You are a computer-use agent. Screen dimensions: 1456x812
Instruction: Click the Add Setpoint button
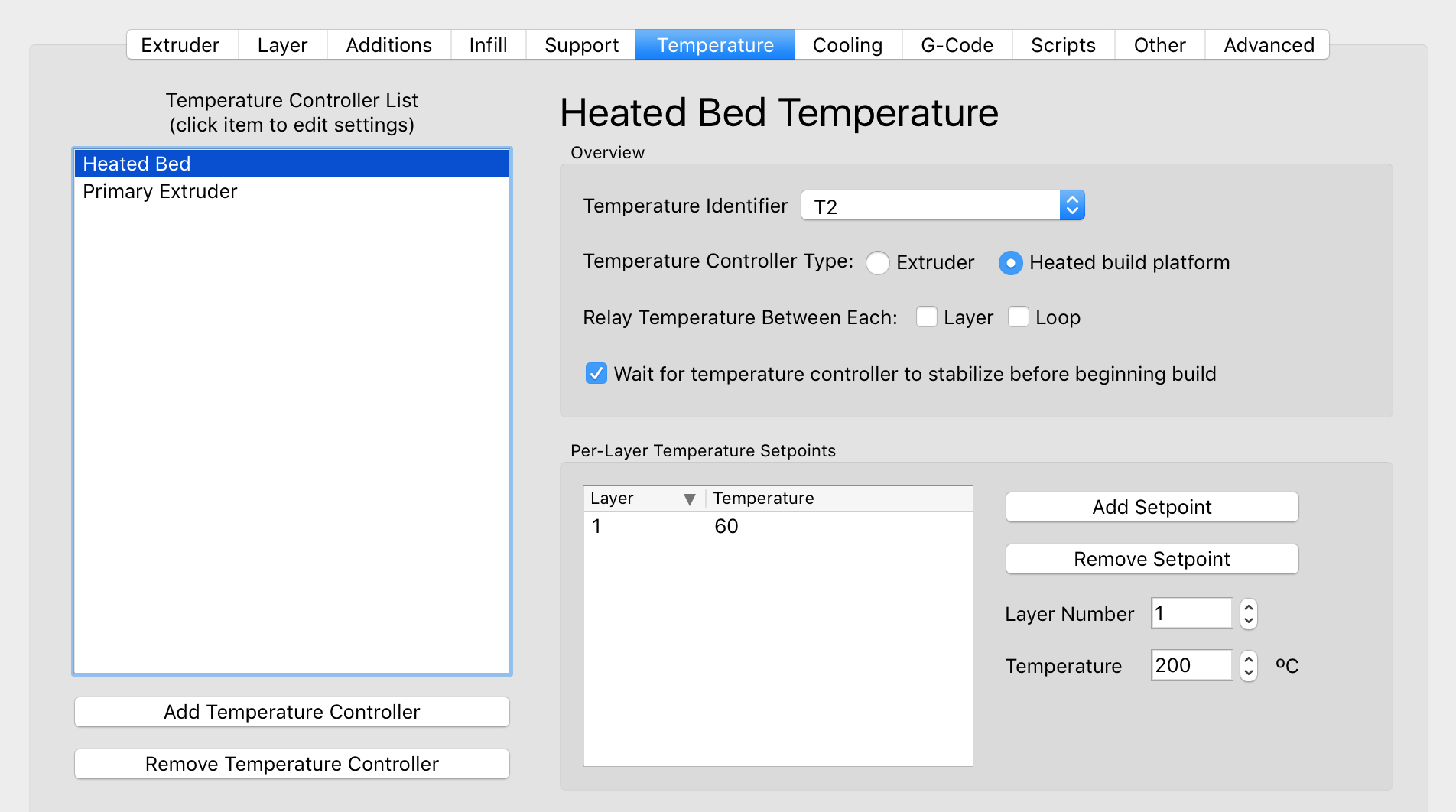point(1151,508)
